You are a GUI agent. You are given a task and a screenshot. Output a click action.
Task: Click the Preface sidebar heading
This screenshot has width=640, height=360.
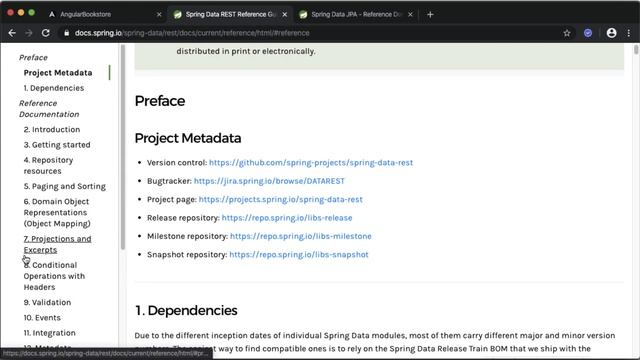coord(33,58)
